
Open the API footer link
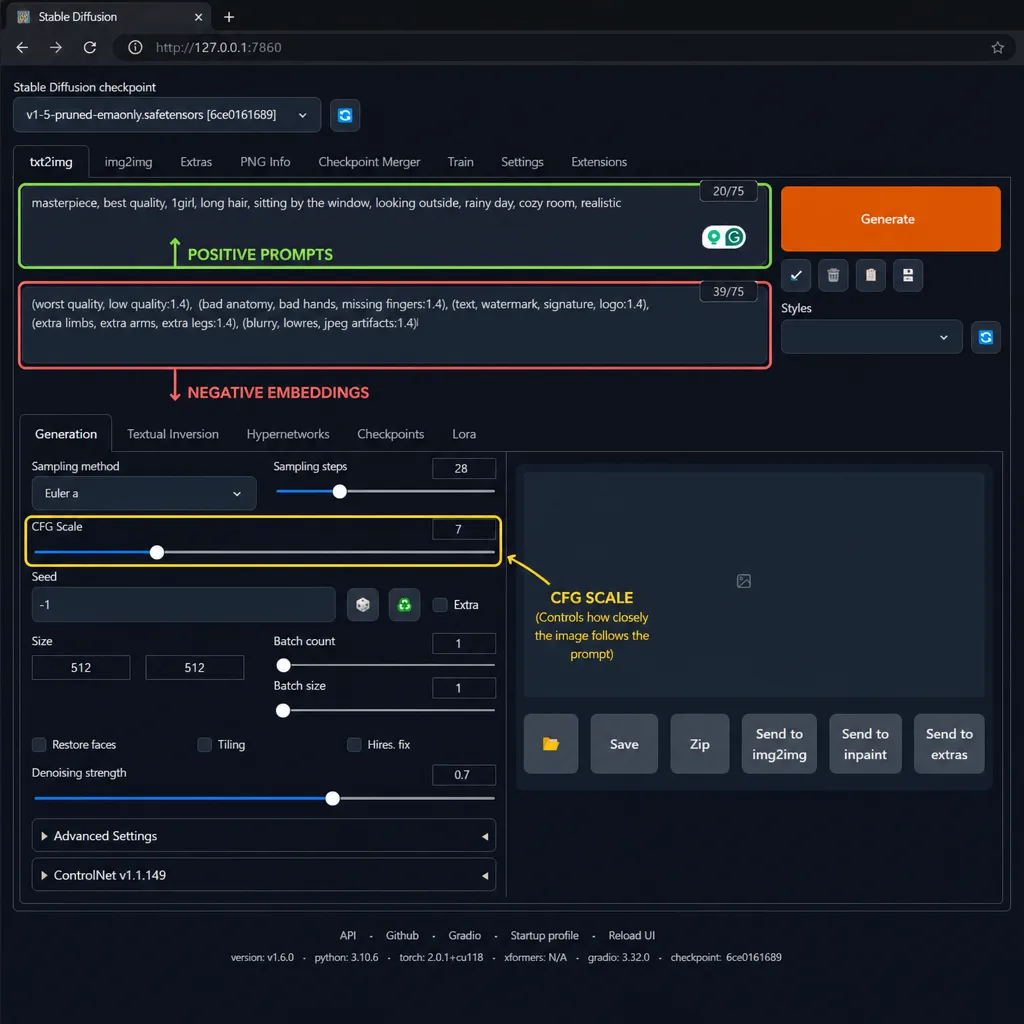(x=348, y=936)
